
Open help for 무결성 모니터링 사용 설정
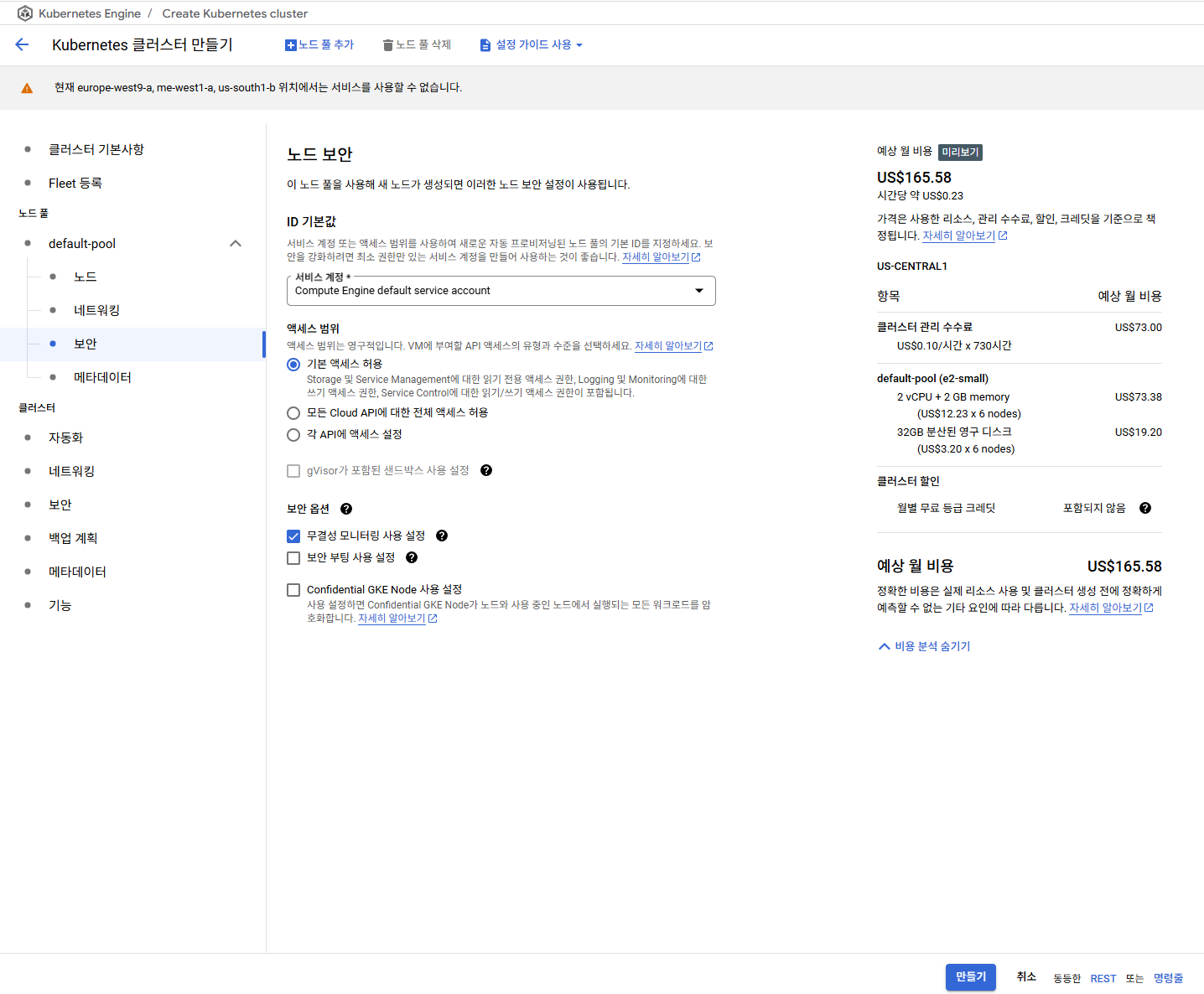442,536
